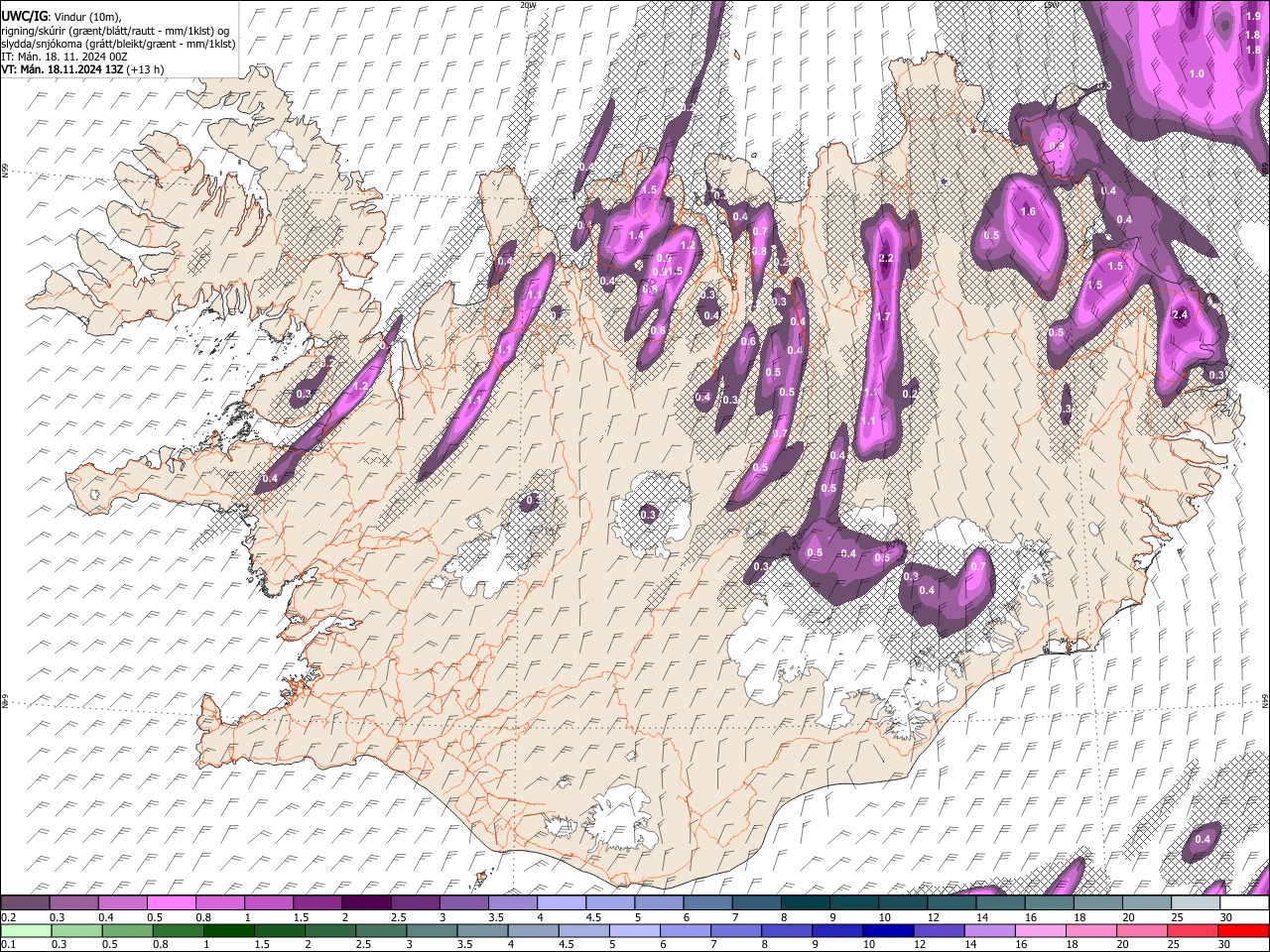Viewport: 1270px width, 952px height.
Task: Click the "30" label in the lower legend row
Action: (1226, 945)
